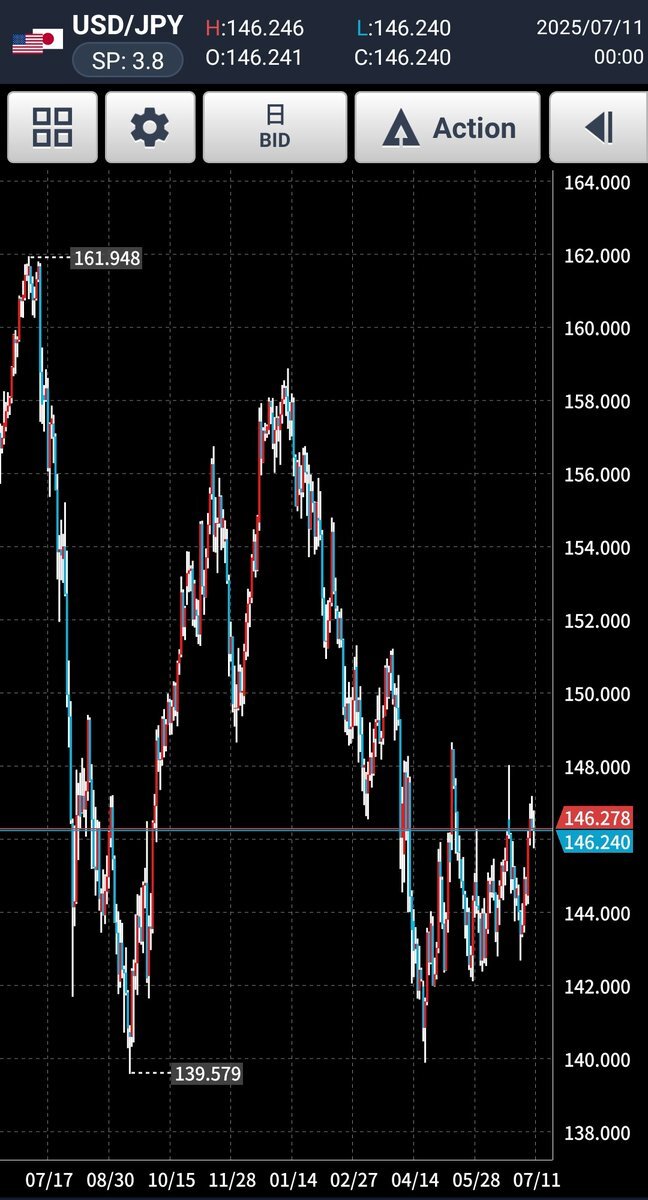
Task: Tap the 158.000 price axis label
Action: tap(597, 402)
